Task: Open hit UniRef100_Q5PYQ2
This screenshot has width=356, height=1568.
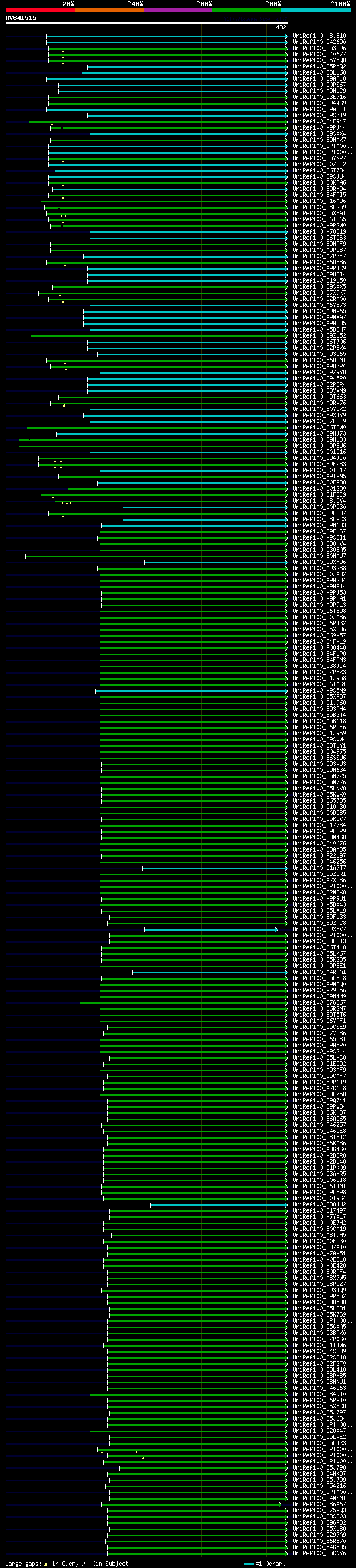Action: (319, 66)
